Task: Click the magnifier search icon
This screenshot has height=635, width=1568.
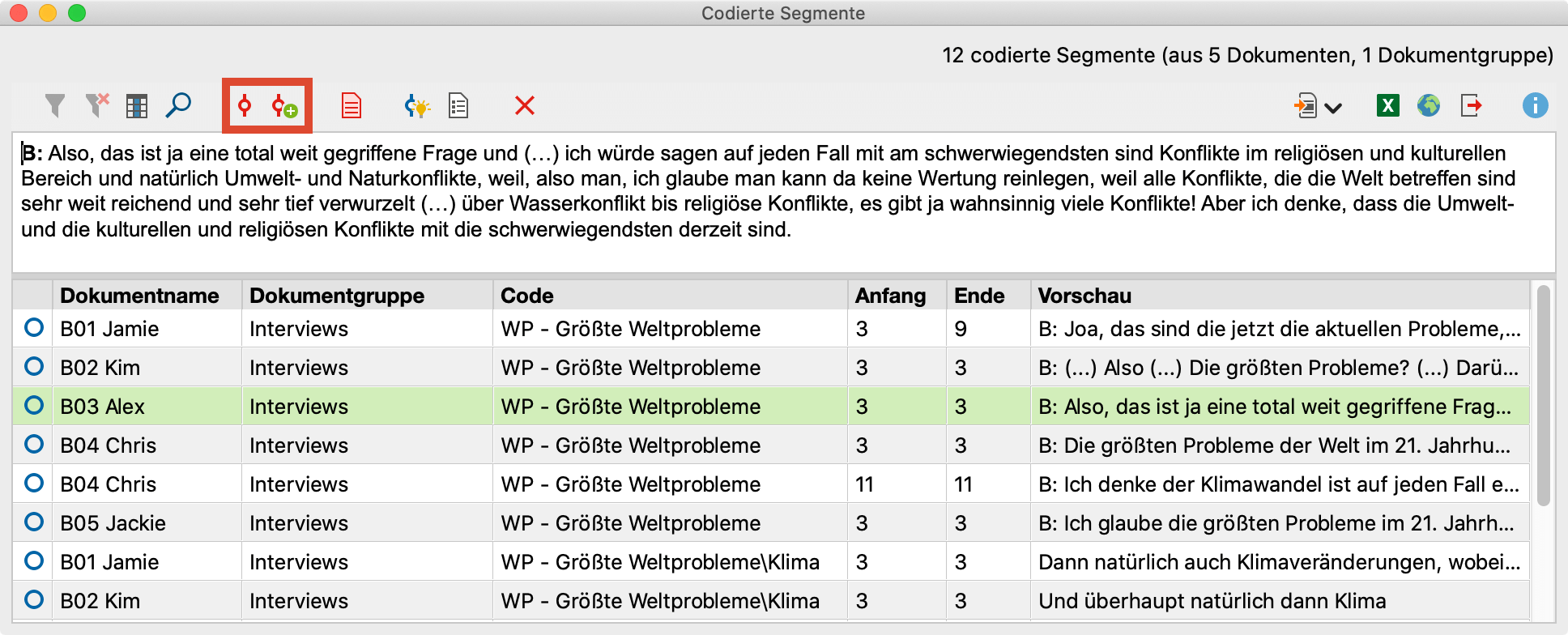Action: tap(179, 105)
